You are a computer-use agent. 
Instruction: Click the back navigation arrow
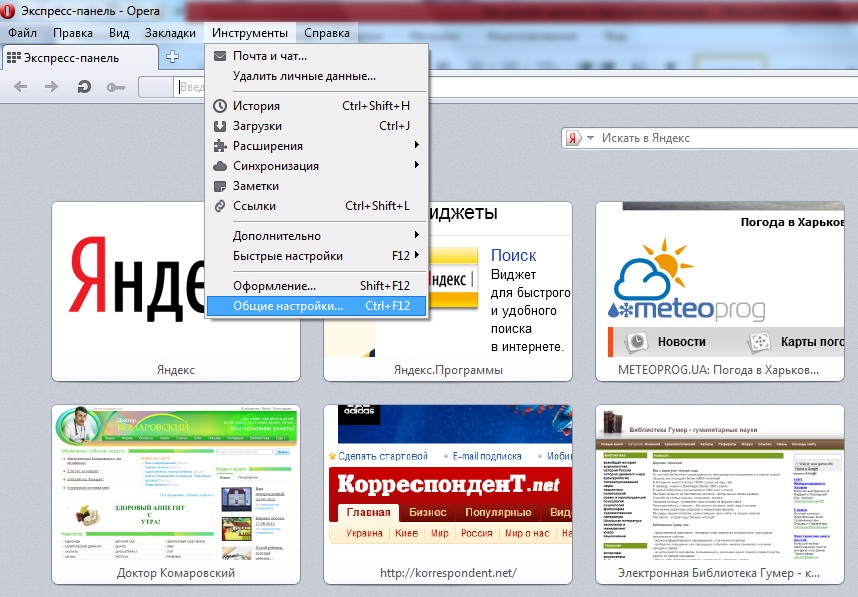click(x=20, y=86)
